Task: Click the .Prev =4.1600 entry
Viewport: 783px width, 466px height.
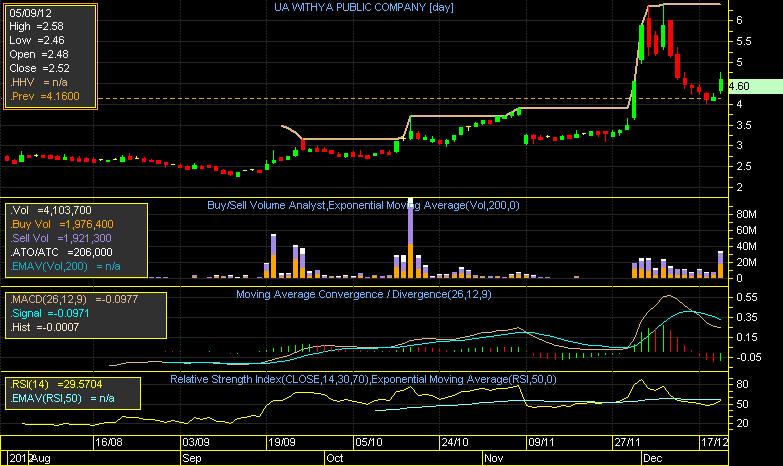Action: (x=45, y=96)
